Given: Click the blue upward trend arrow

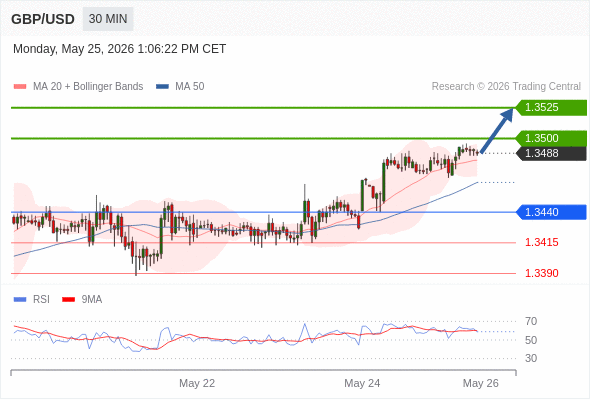Looking at the screenshot, I should point(497,131).
